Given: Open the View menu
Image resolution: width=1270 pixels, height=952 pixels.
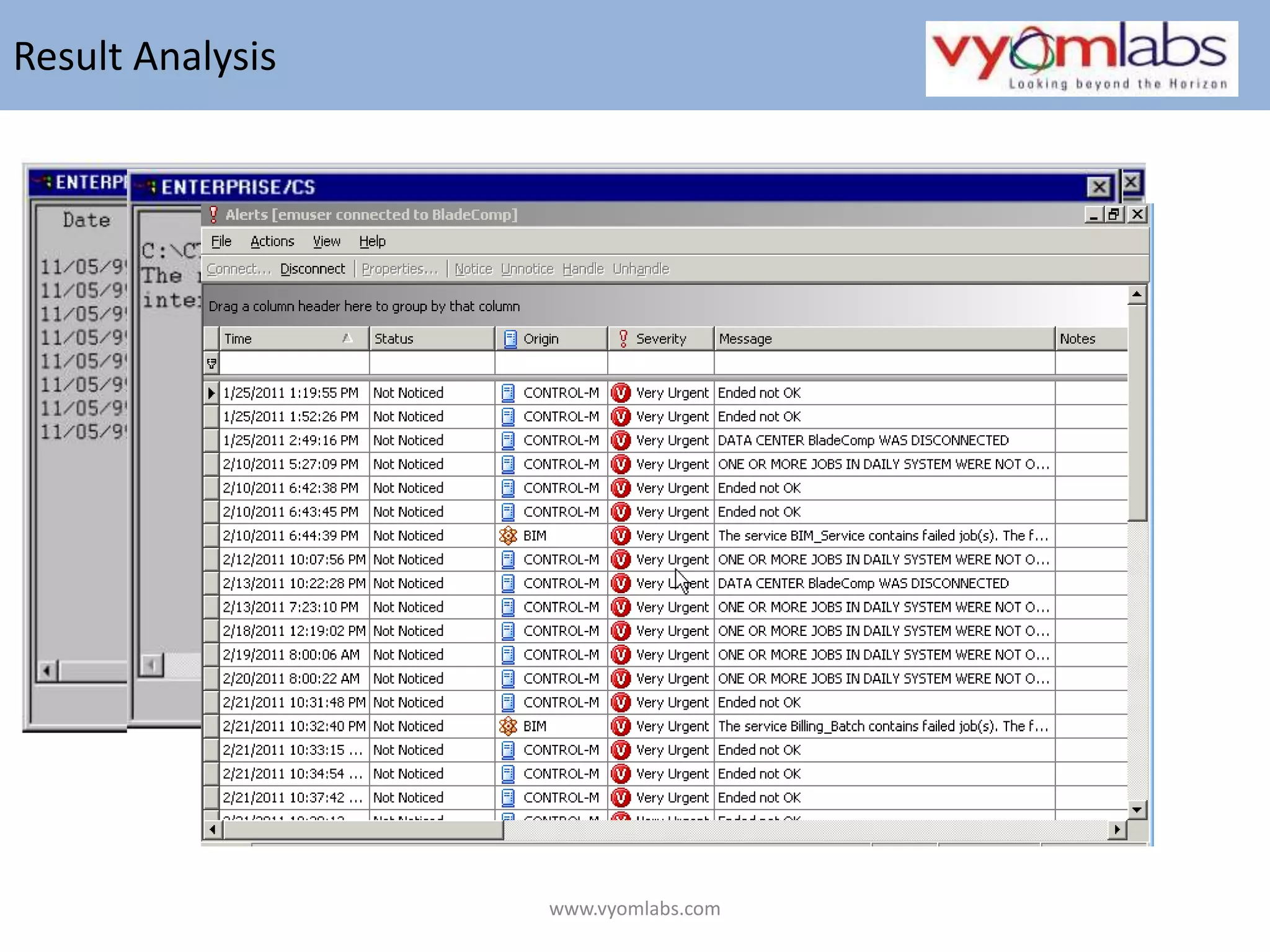Looking at the screenshot, I should pos(326,241).
